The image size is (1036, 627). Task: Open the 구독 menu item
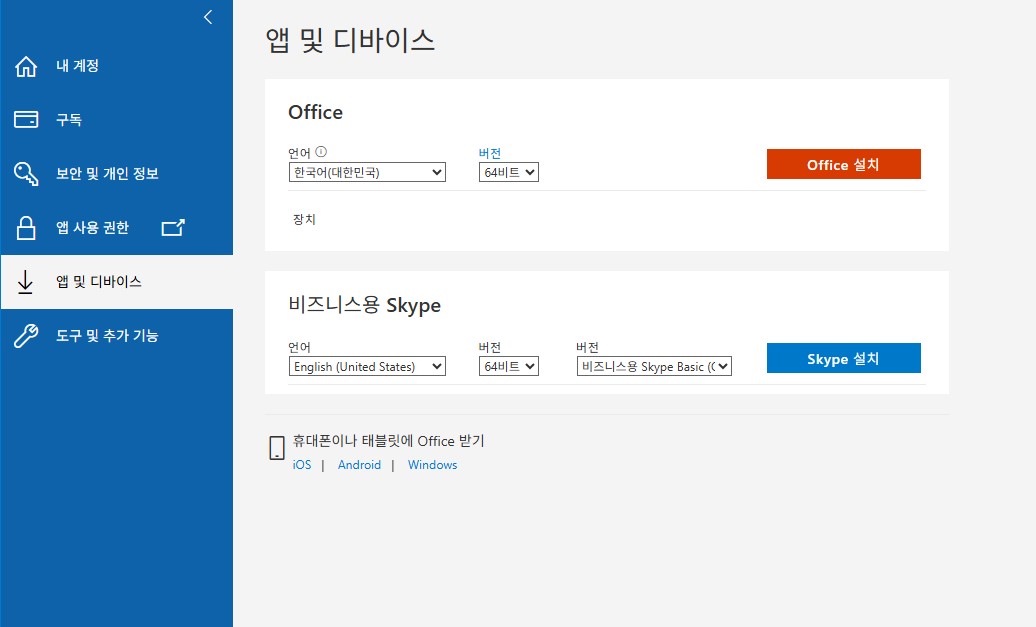pos(117,120)
